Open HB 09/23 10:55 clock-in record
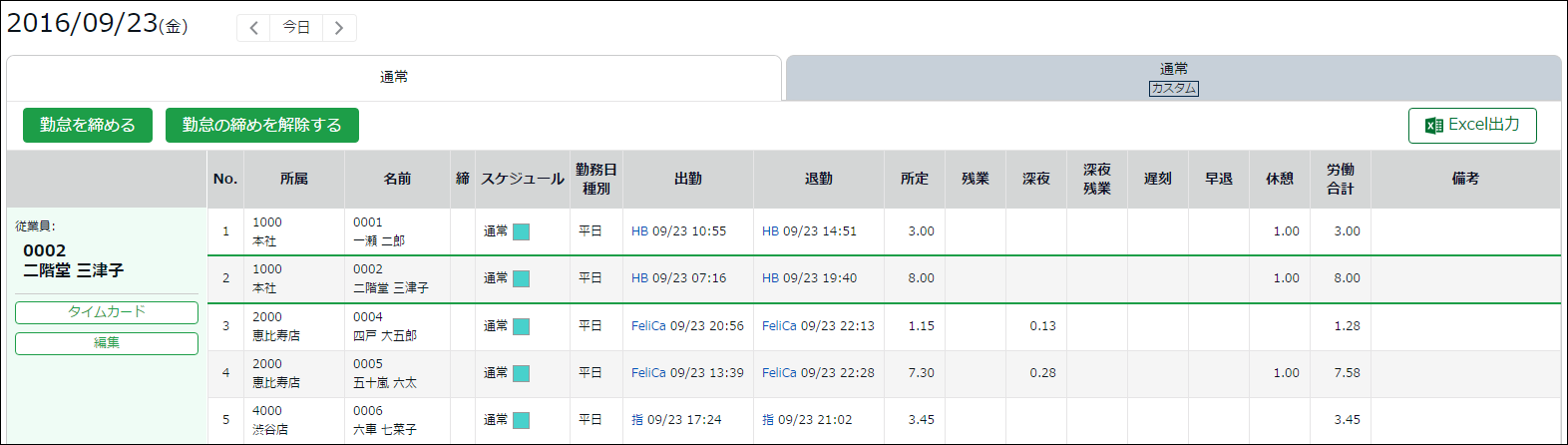1568x445 pixels. click(678, 231)
